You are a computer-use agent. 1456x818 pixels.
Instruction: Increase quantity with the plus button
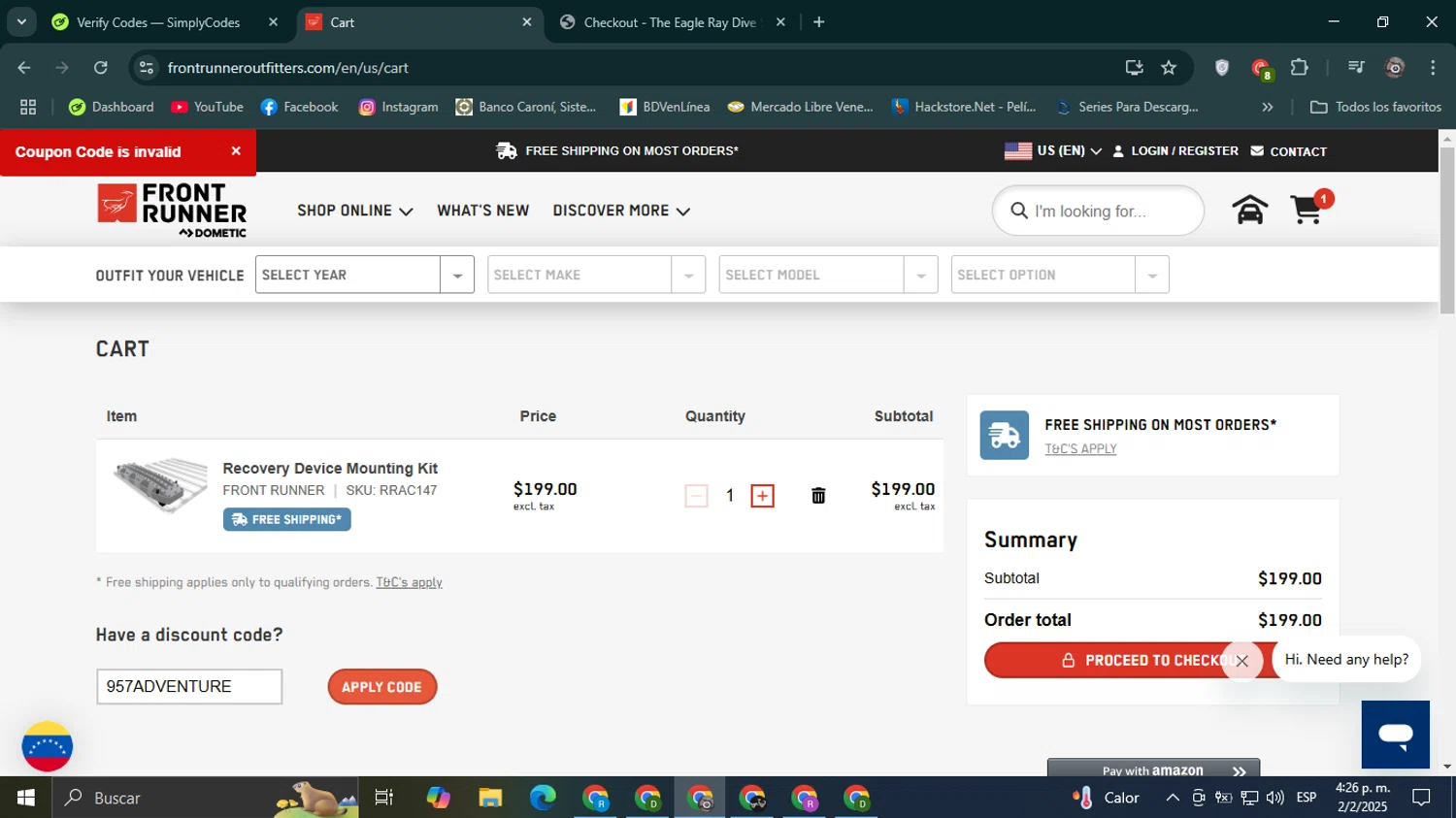(763, 496)
